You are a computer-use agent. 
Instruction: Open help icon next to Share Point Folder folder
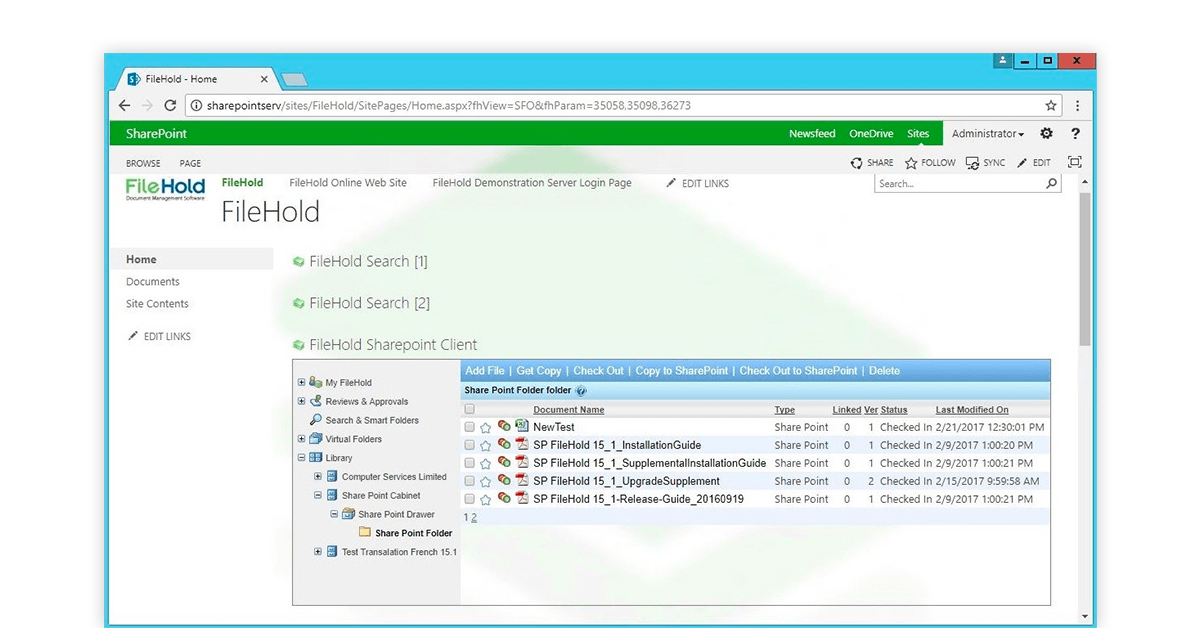click(581, 391)
